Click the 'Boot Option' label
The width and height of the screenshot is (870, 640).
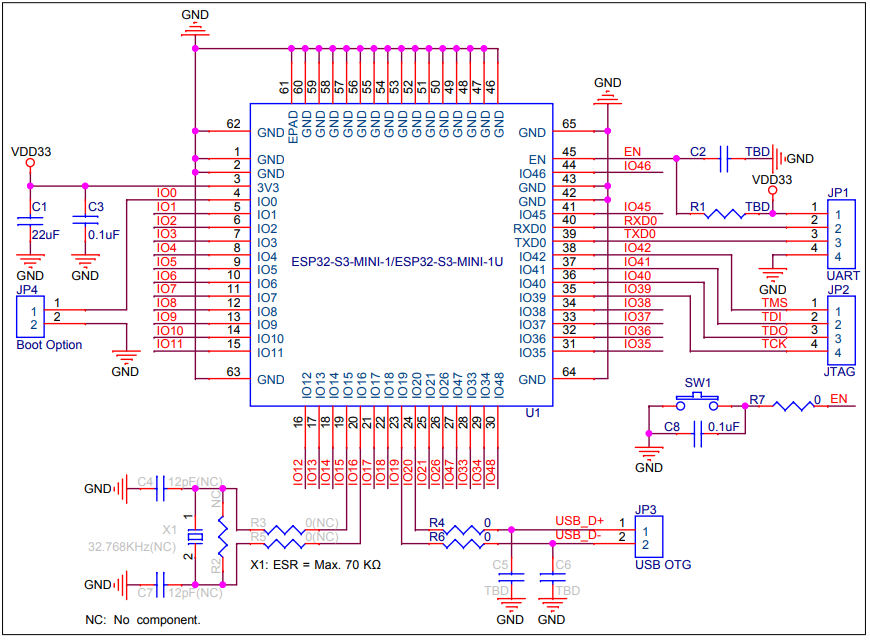coord(49,345)
